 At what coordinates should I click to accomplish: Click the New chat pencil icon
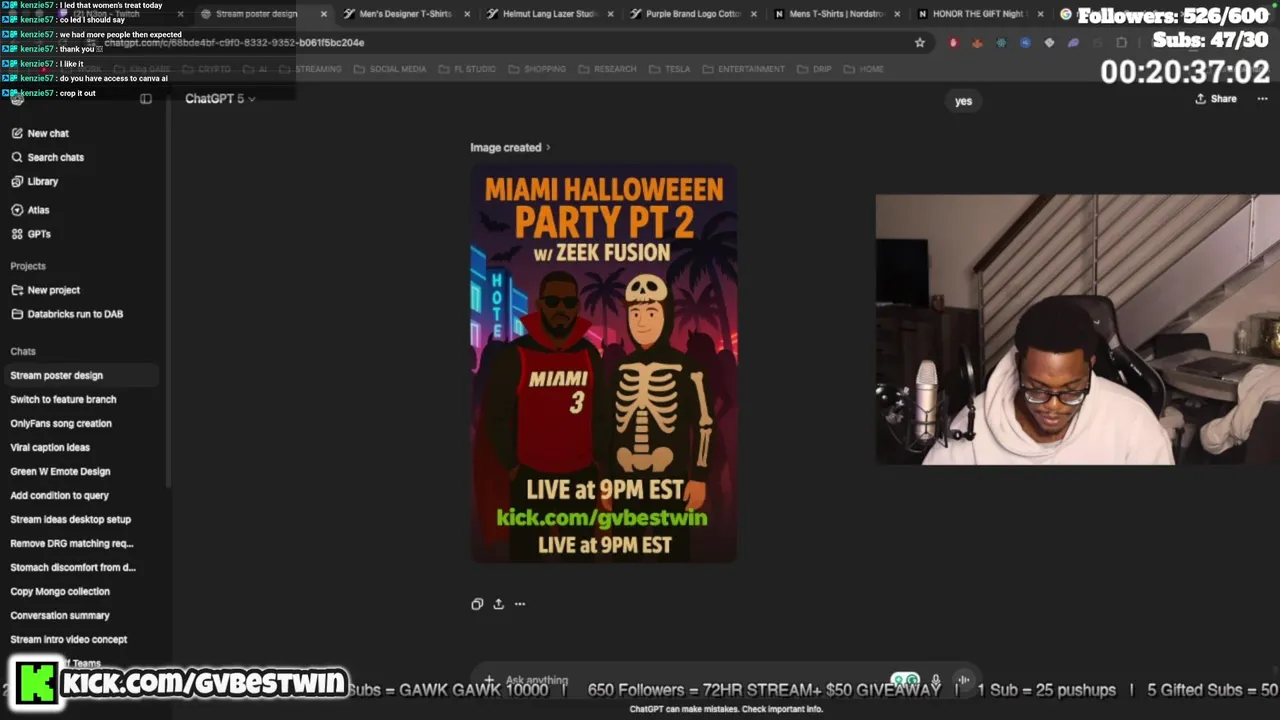(x=17, y=133)
